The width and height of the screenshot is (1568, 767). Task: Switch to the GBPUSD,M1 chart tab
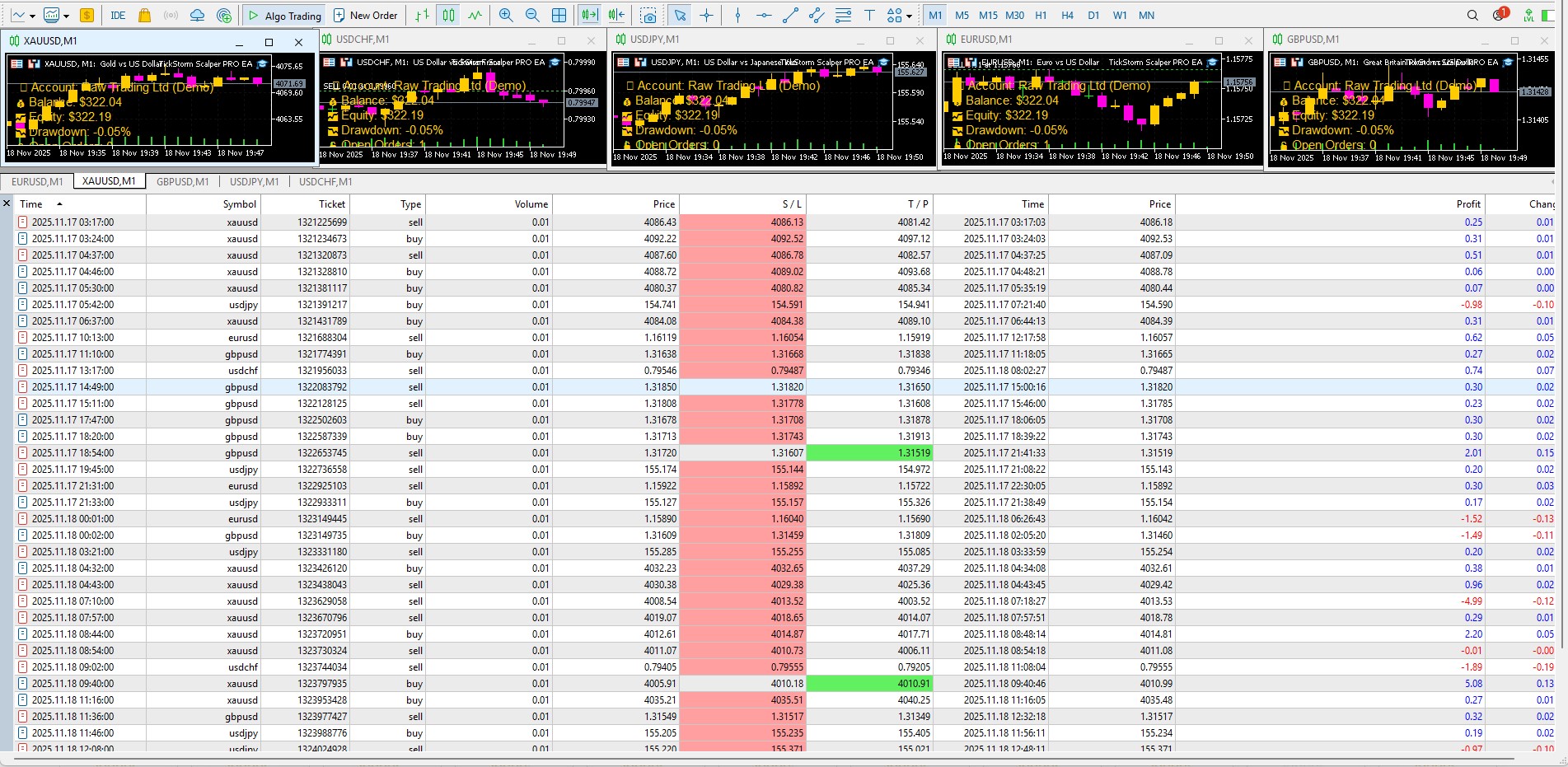182,181
